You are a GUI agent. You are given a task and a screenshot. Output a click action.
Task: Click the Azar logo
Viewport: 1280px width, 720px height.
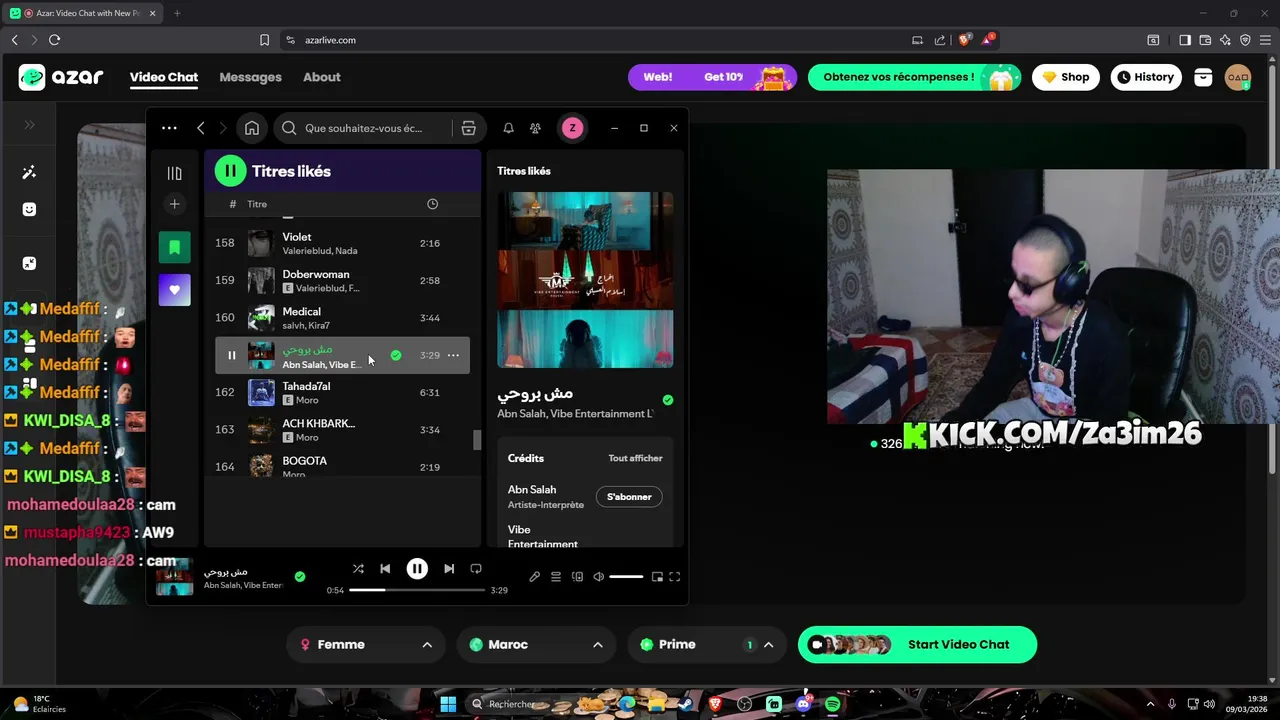click(x=61, y=77)
